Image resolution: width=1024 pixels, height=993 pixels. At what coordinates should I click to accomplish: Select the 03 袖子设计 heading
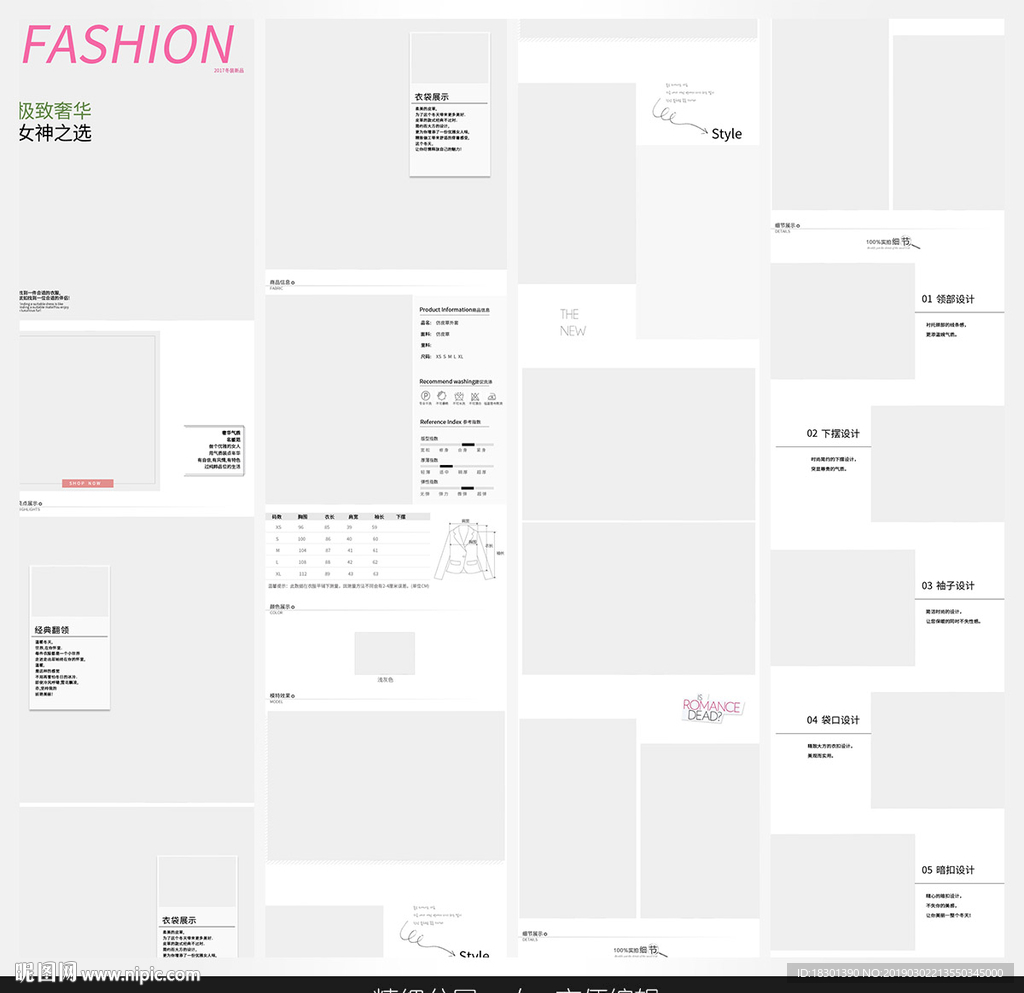coord(947,586)
